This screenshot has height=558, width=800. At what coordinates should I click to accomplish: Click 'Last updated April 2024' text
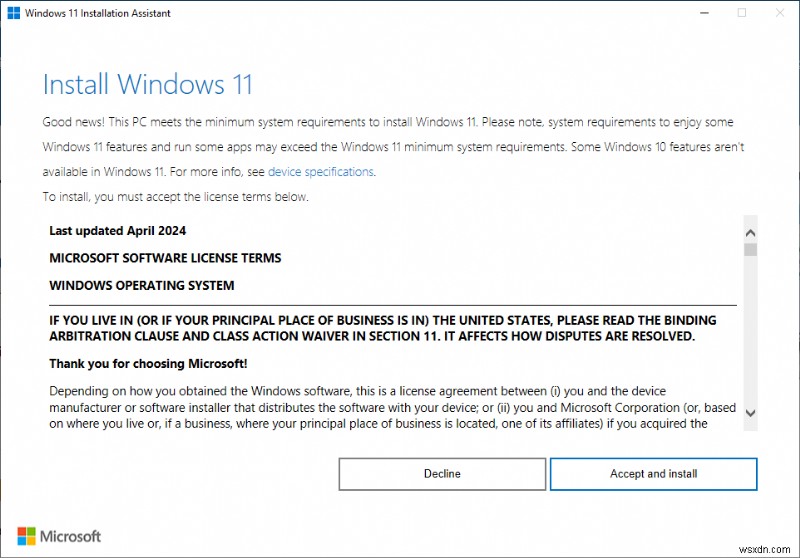(117, 231)
